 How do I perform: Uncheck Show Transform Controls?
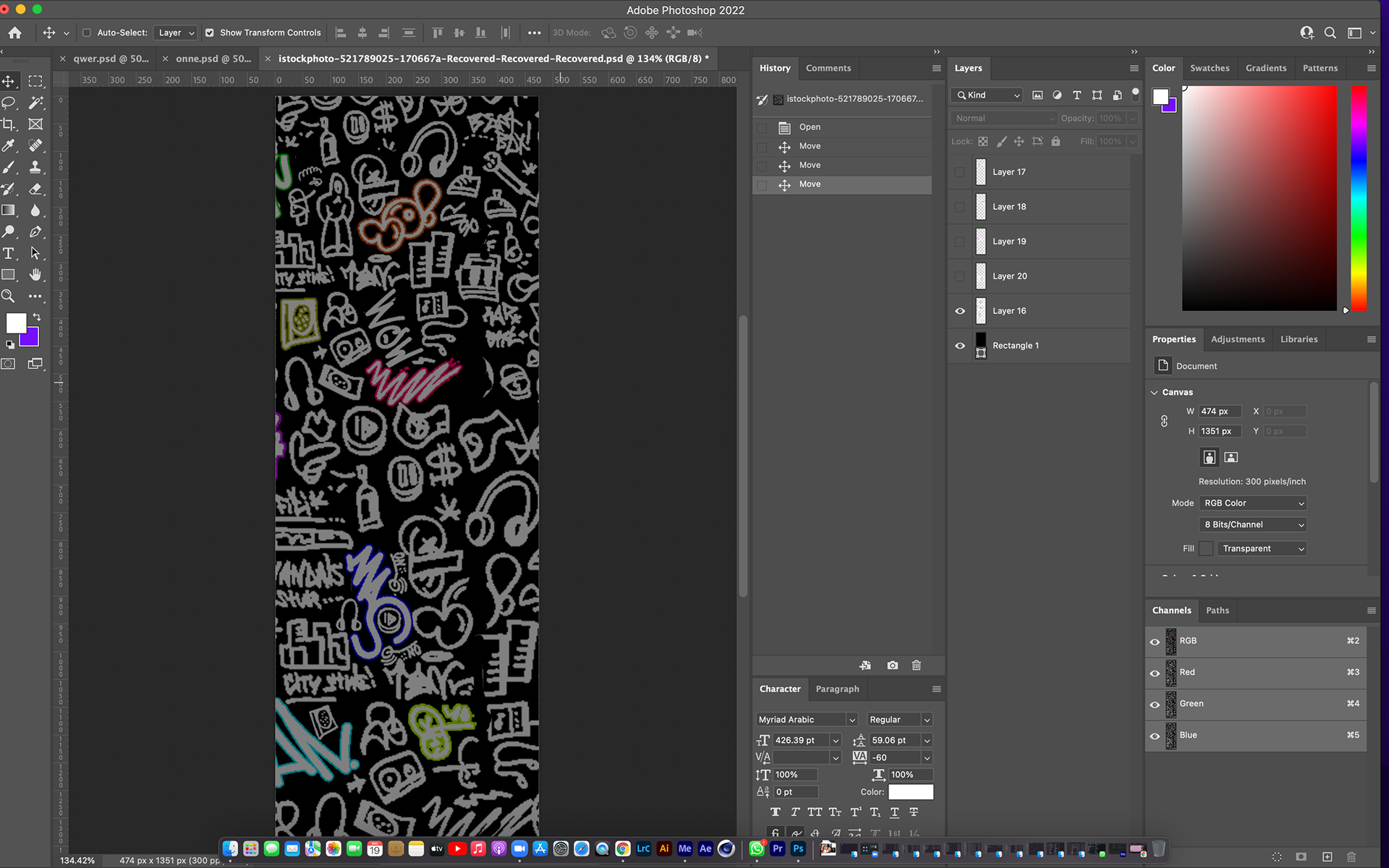pos(210,33)
